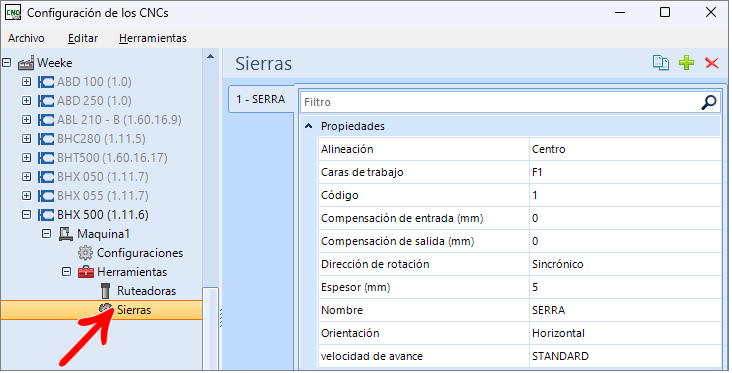Add a new saw with green plus icon

(686, 63)
